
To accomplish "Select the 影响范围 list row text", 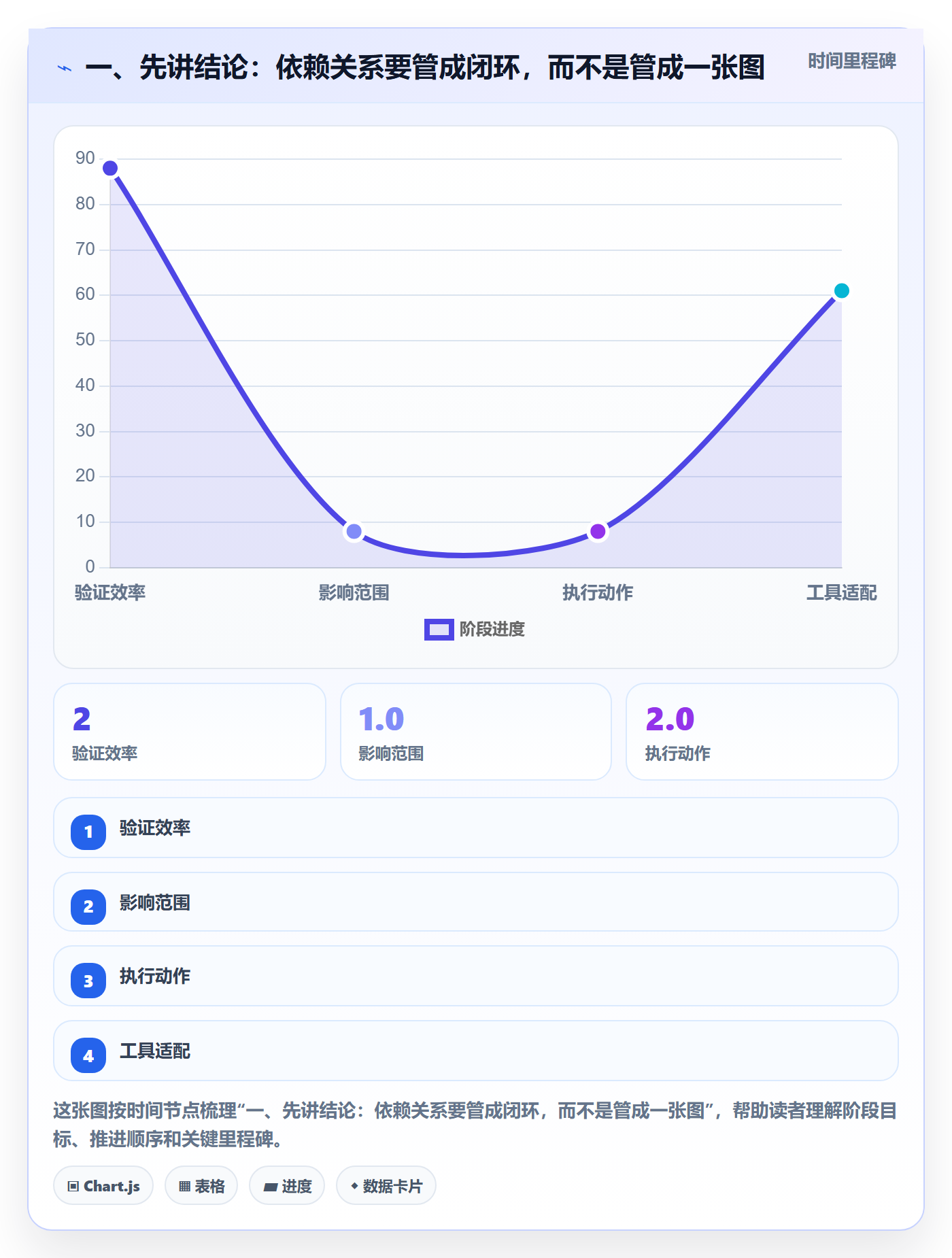I will [155, 903].
